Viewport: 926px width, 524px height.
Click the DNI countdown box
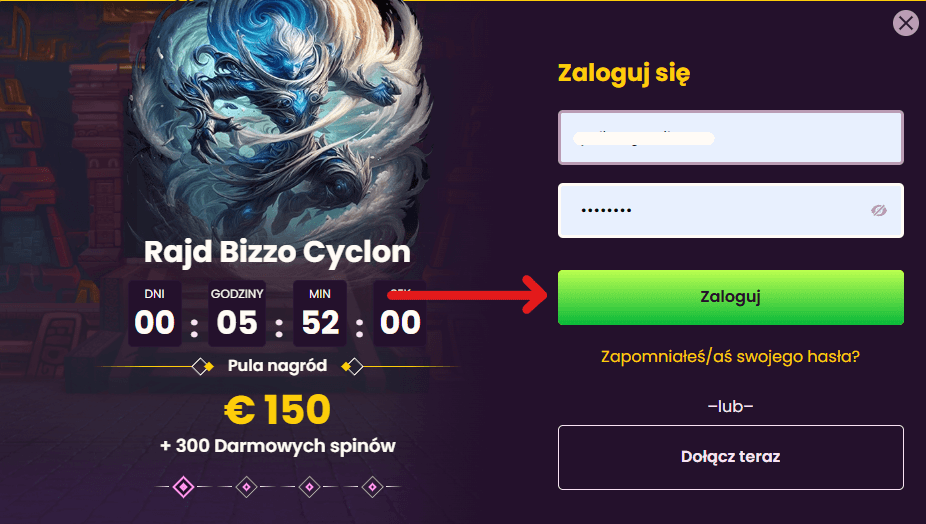tap(155, 313)
